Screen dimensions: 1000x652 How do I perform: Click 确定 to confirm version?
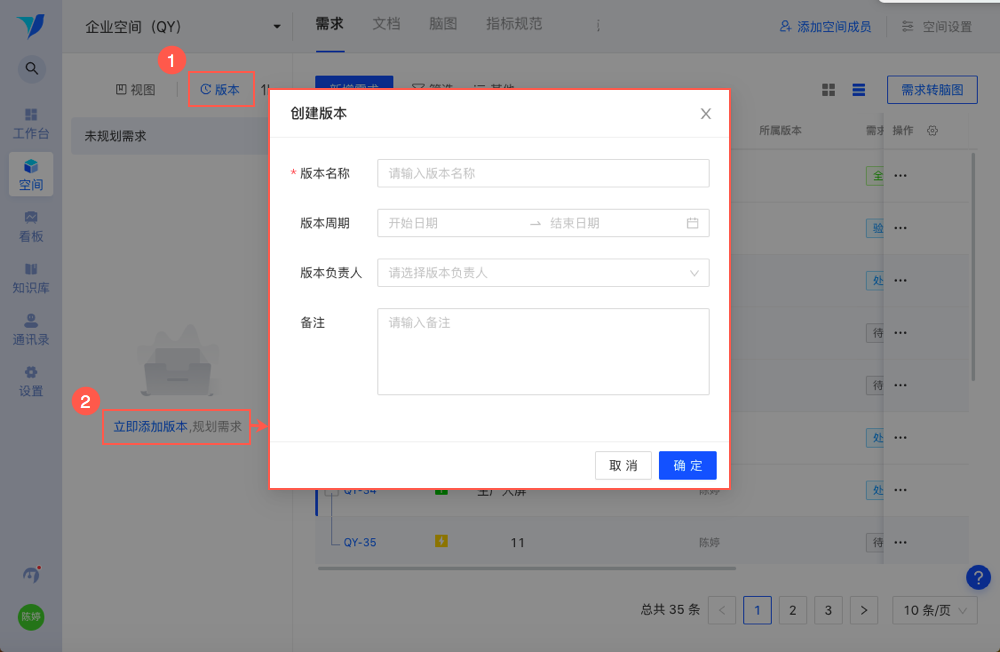pyautogui.click(x=688, y=465)
